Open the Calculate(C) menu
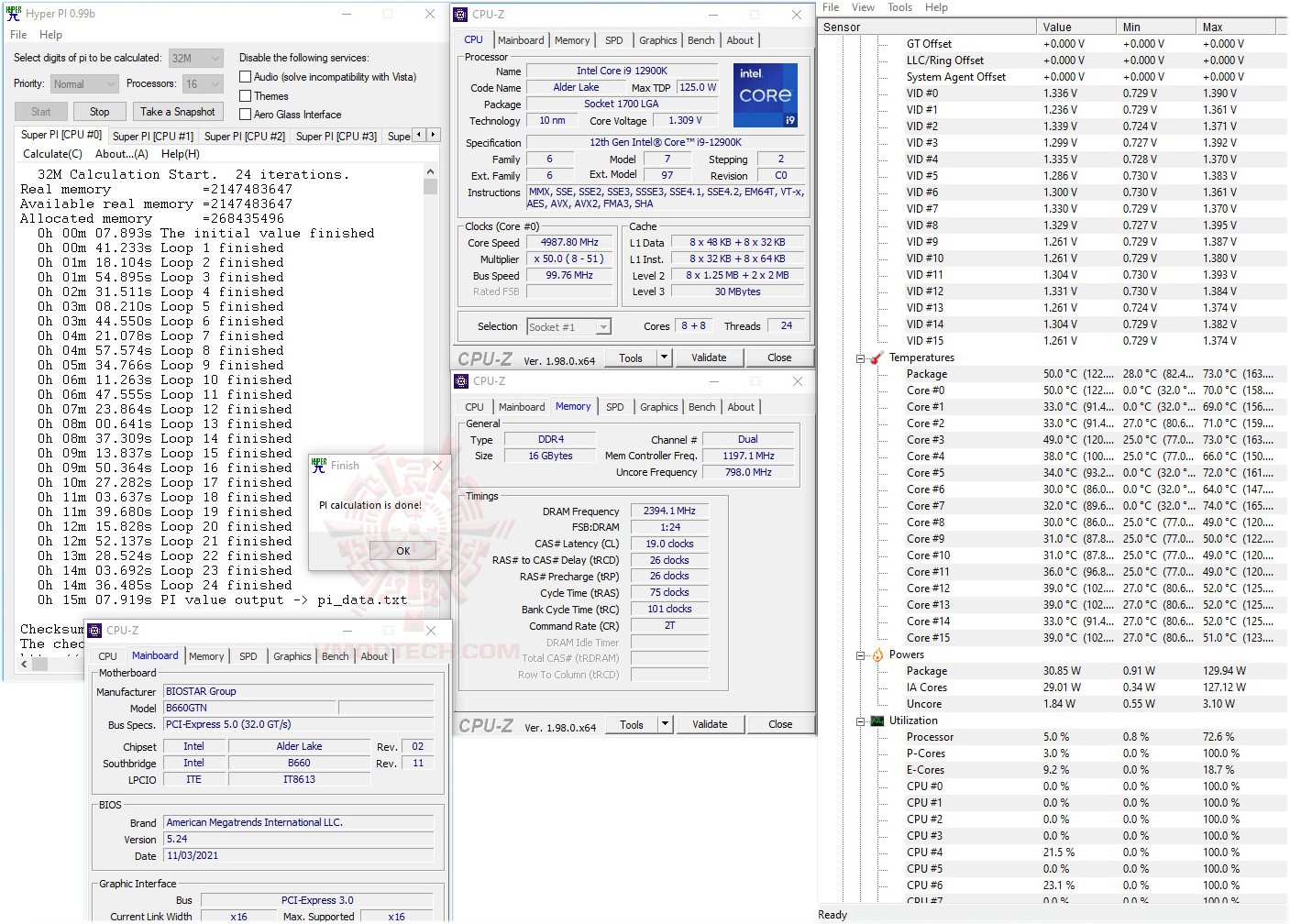The width and height of the screenshot is (1290, 924). click(x=52, y=154)
